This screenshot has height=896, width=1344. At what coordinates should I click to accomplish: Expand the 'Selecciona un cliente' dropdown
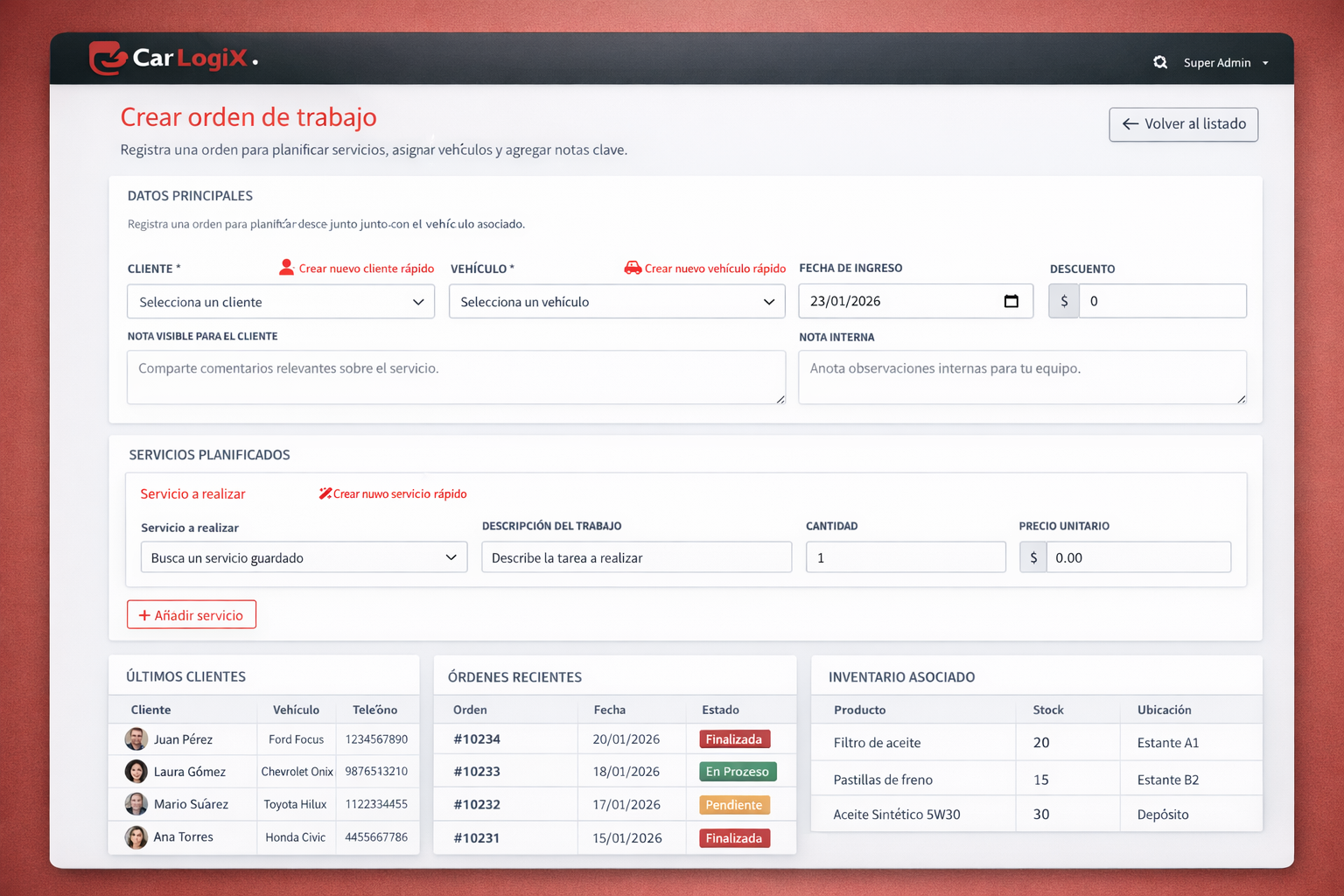(281, 302)
